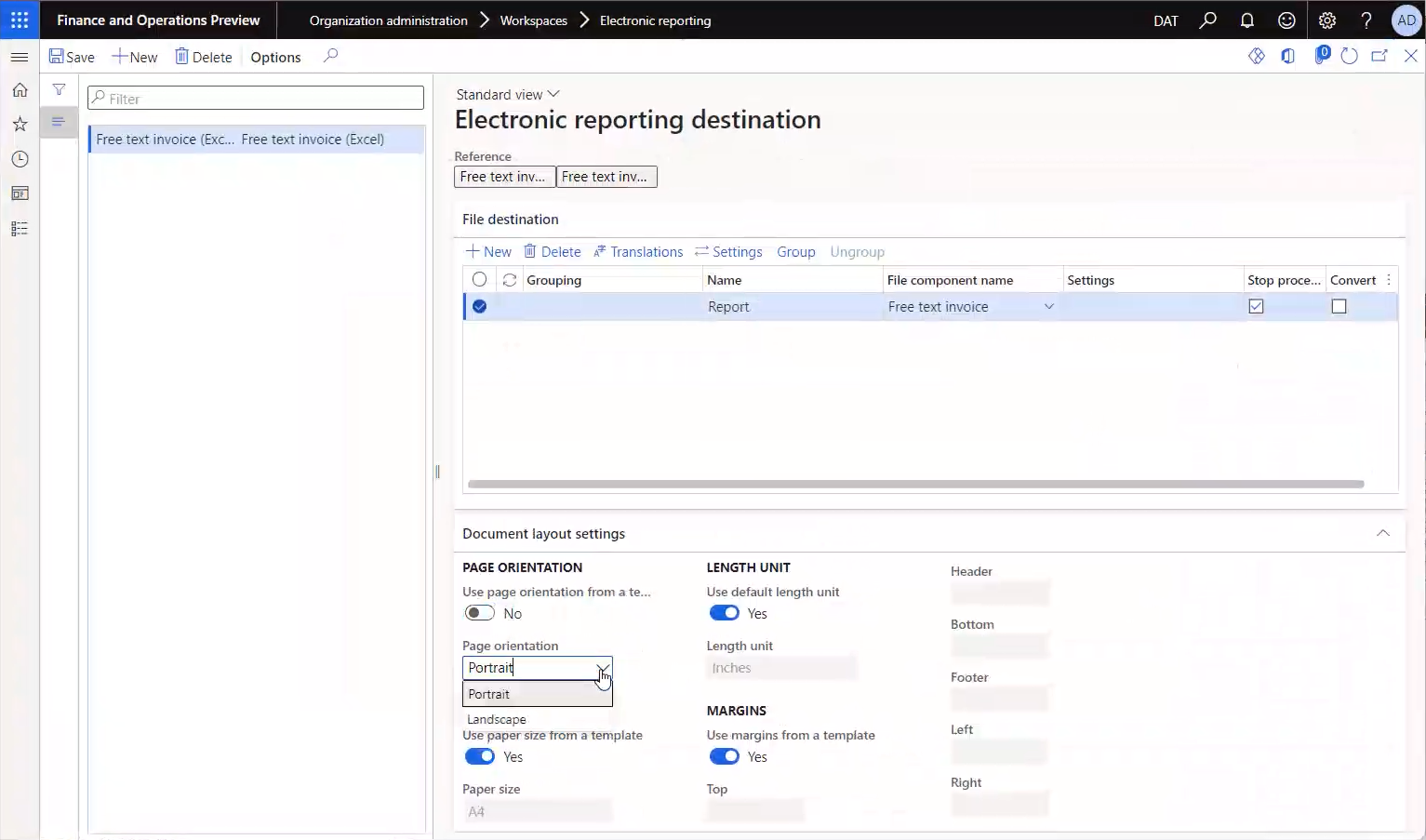Click the refresh page icon
1426x840 pixels.
[1350, 57]
